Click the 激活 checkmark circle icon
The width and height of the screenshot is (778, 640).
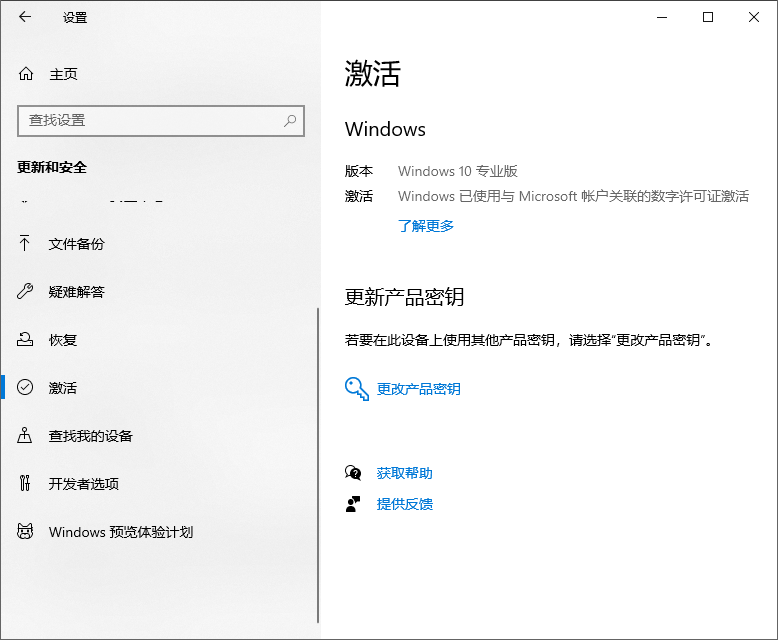(x=25, y=387)
